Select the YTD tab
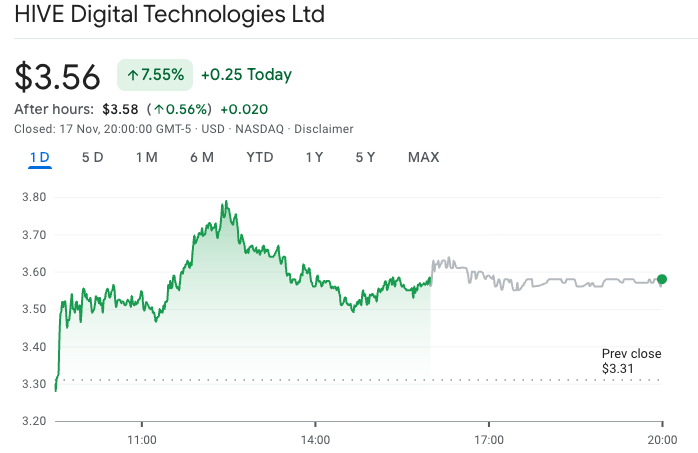The image size is (698, 453). (x=260, y=157)
